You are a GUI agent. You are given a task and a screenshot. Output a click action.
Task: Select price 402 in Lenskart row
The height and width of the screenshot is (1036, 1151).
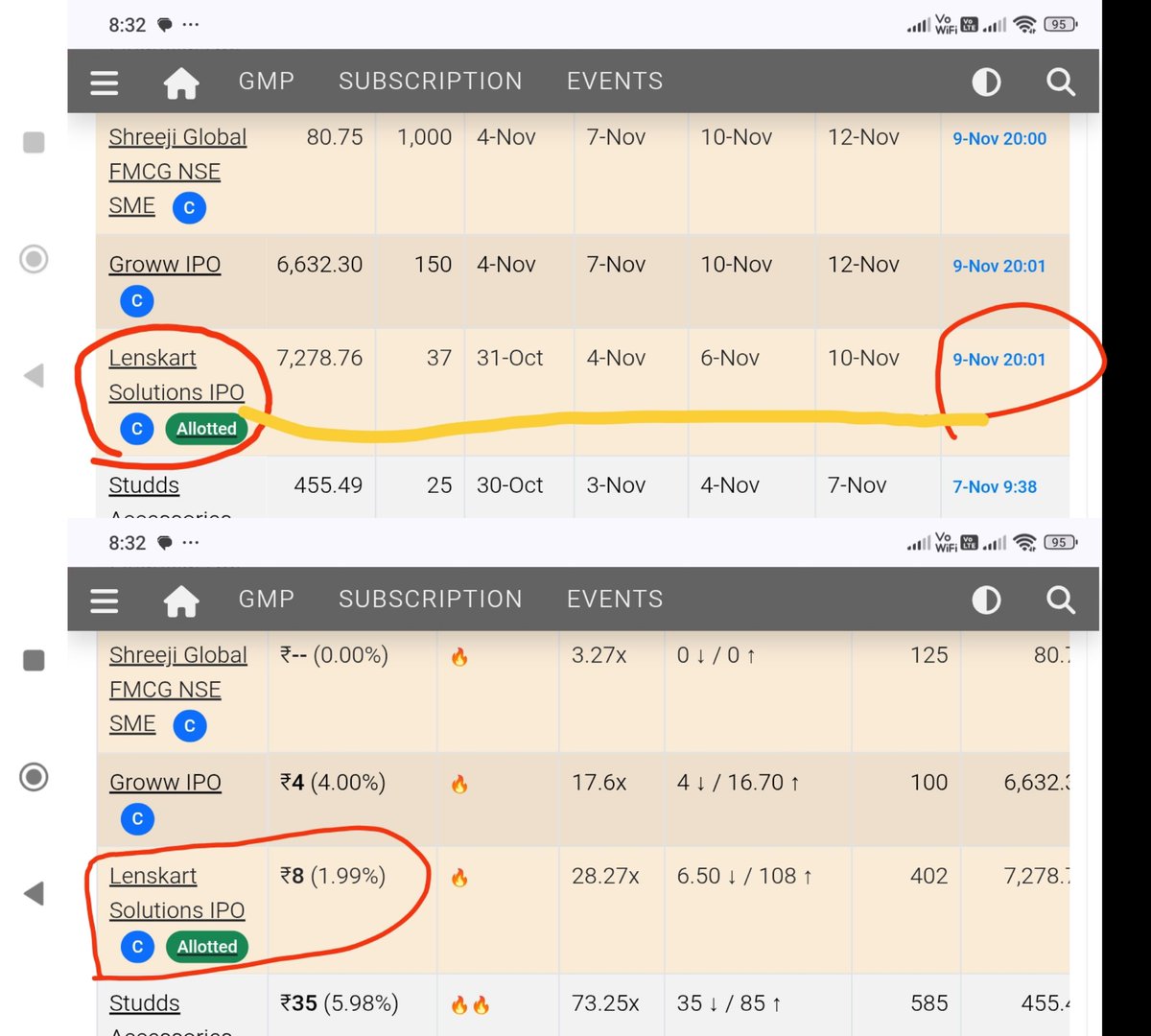(928, 876)
